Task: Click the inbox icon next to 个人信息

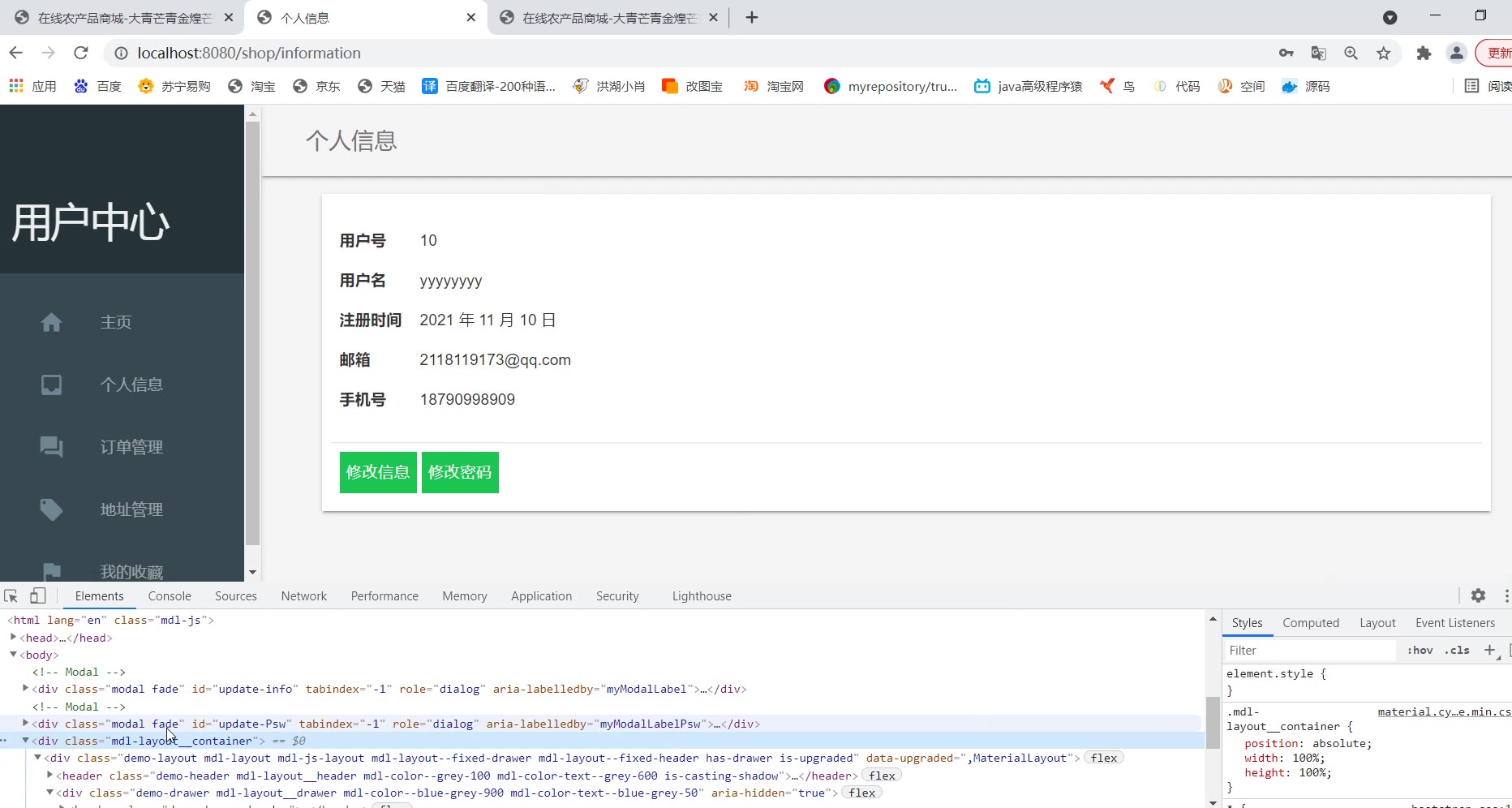Action: click(x=51, y=385)
